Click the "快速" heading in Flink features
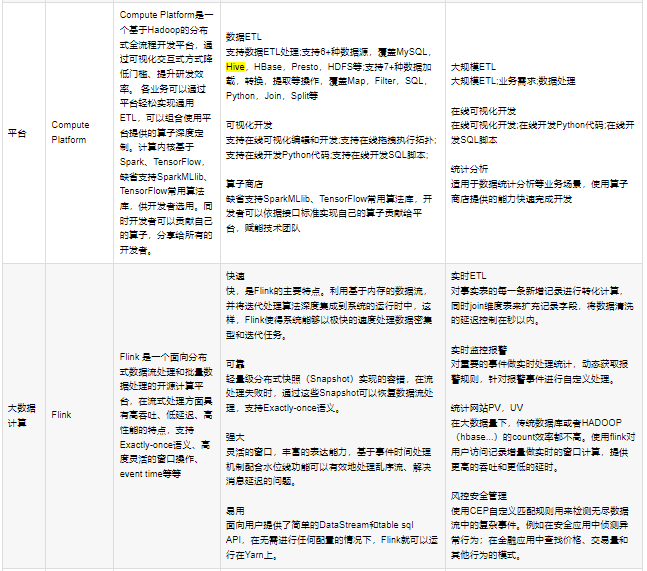Viewport: 647px width, 571px height. [235, 276]
